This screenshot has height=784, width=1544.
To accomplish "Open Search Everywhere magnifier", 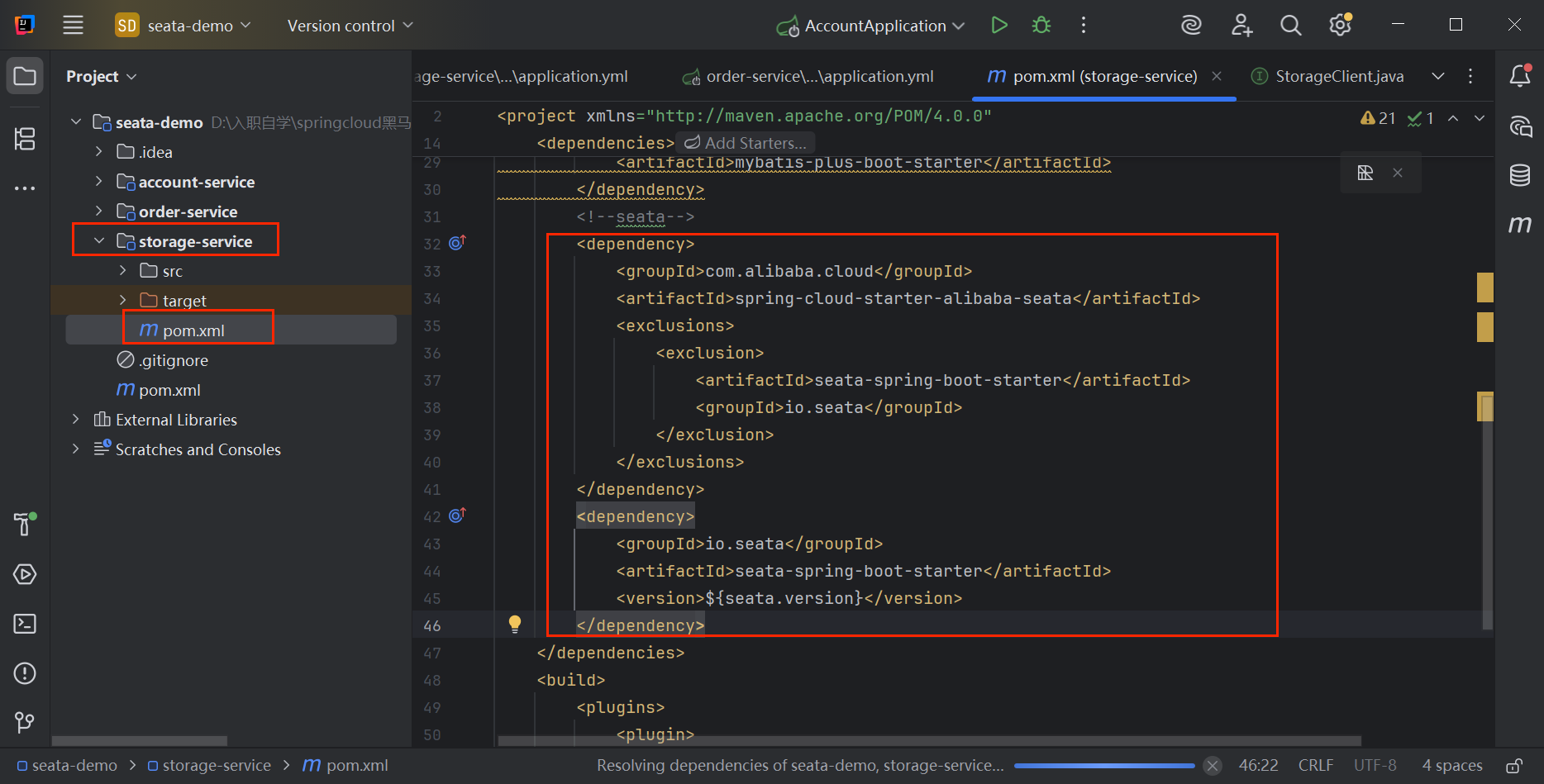I will [x=1291, y=26].
